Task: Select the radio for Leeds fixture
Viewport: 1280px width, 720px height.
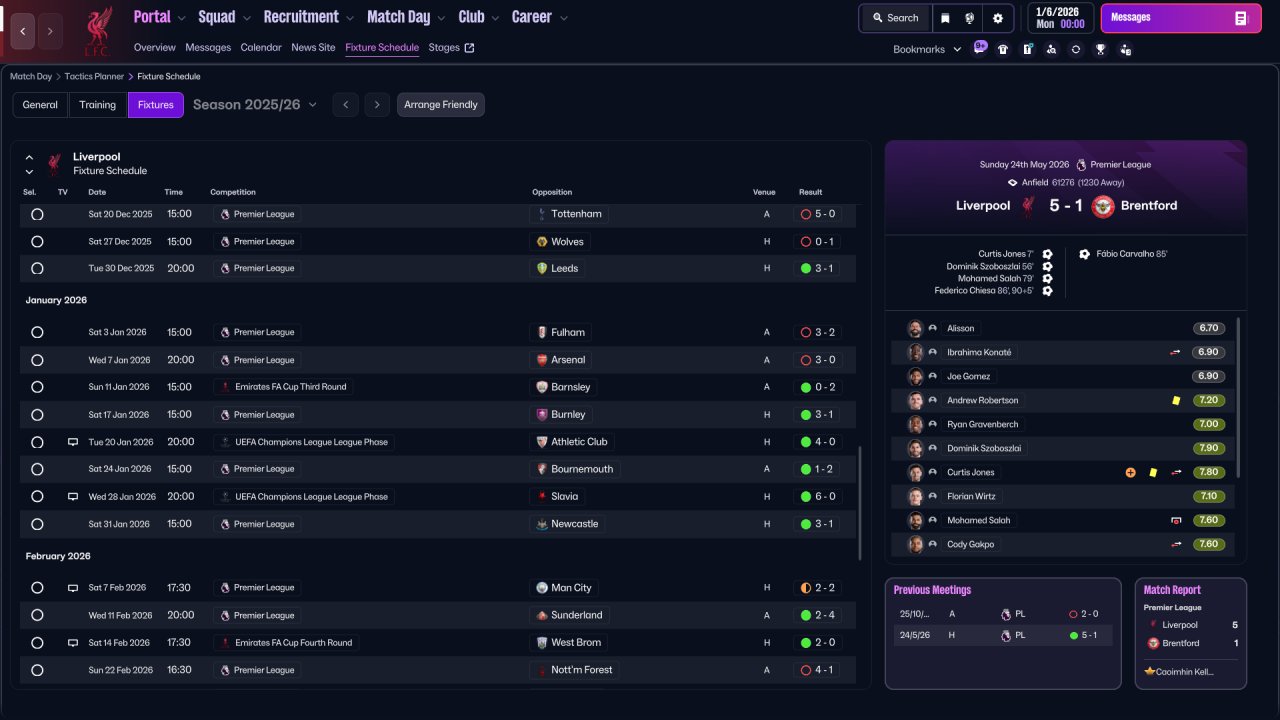Action: point(37,268)
